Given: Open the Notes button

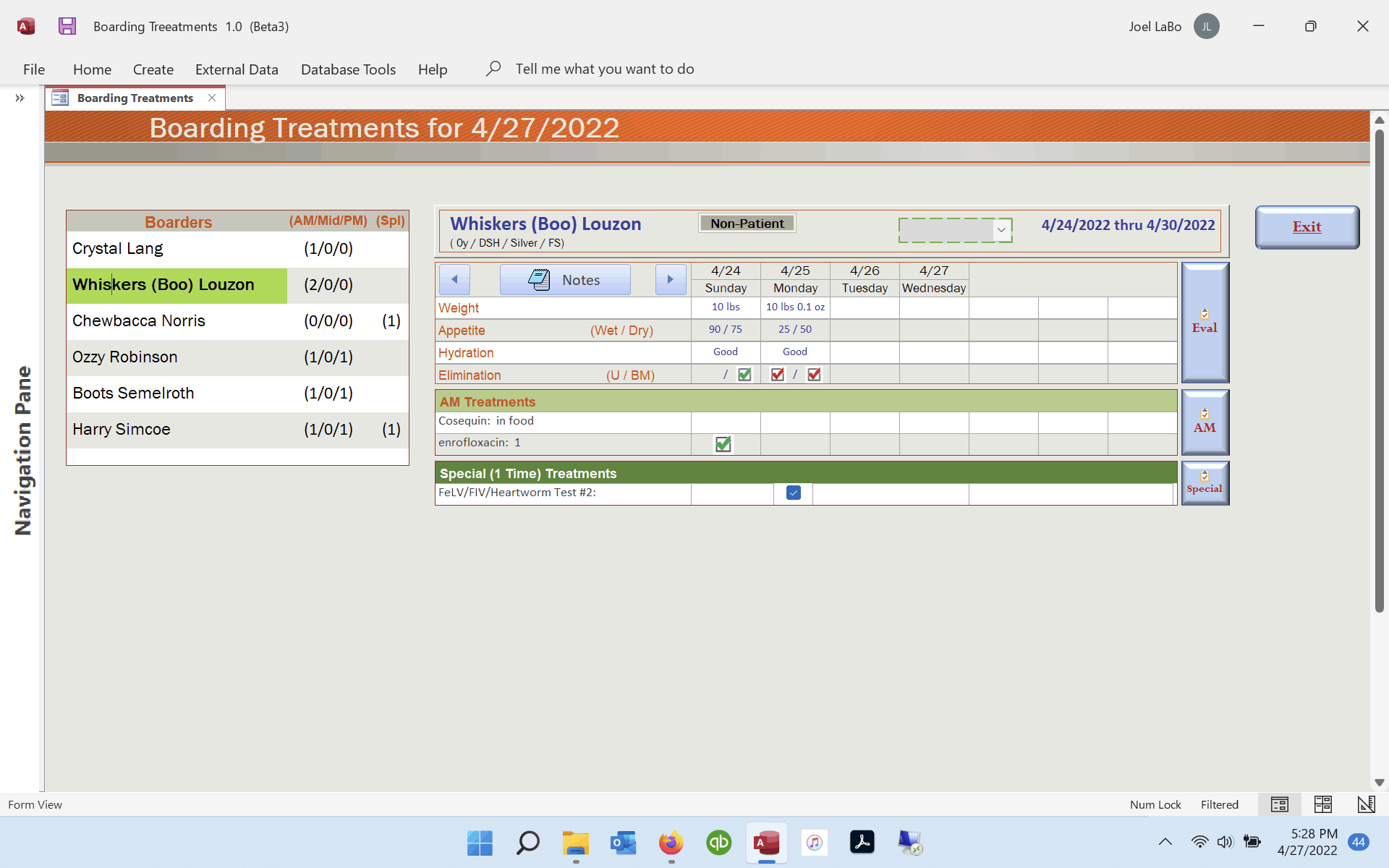Looking at the screenshot, I should [565, 280].
